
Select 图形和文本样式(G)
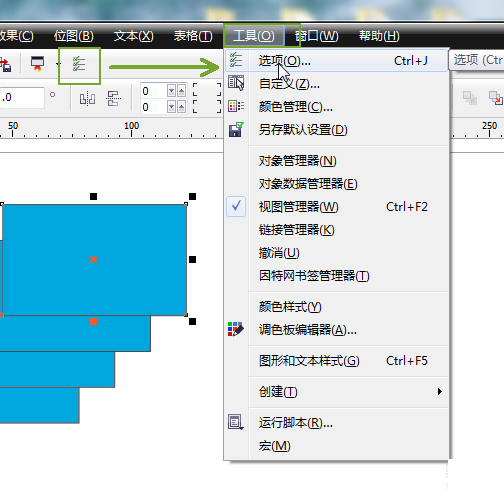point(337,361)
